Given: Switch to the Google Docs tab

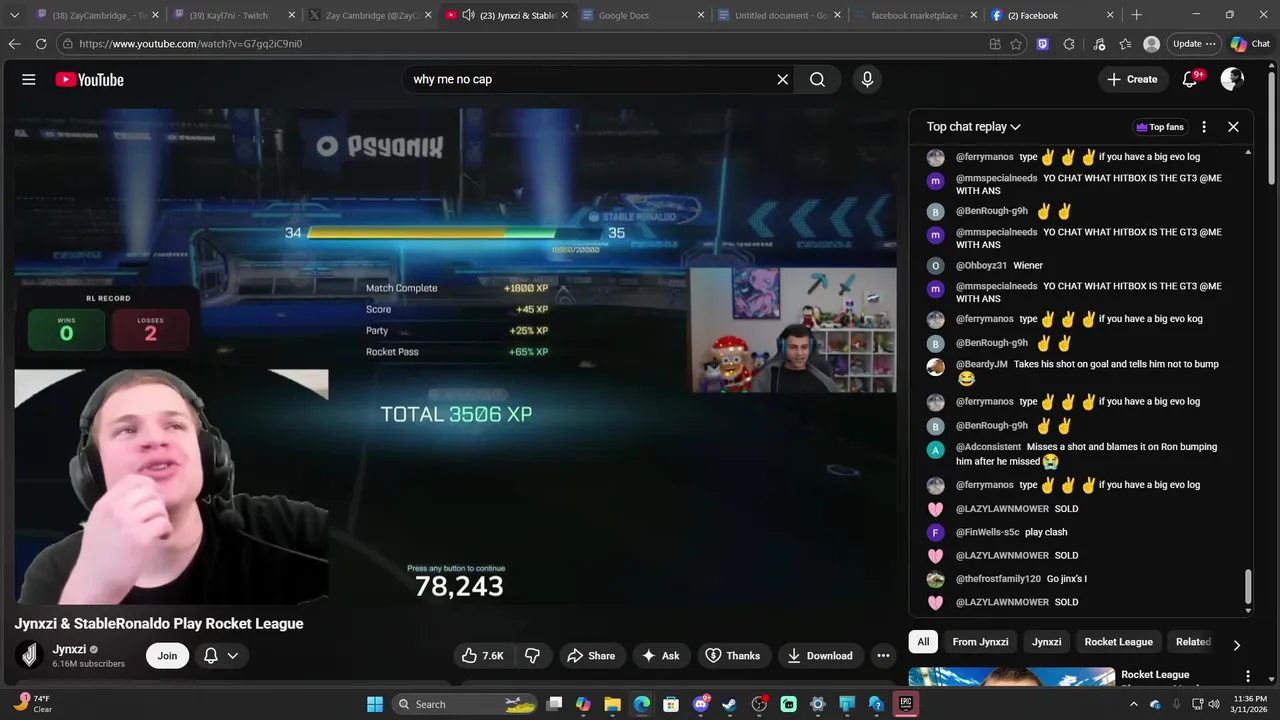Looking at the screenshot, I should (x=643, y=15).
